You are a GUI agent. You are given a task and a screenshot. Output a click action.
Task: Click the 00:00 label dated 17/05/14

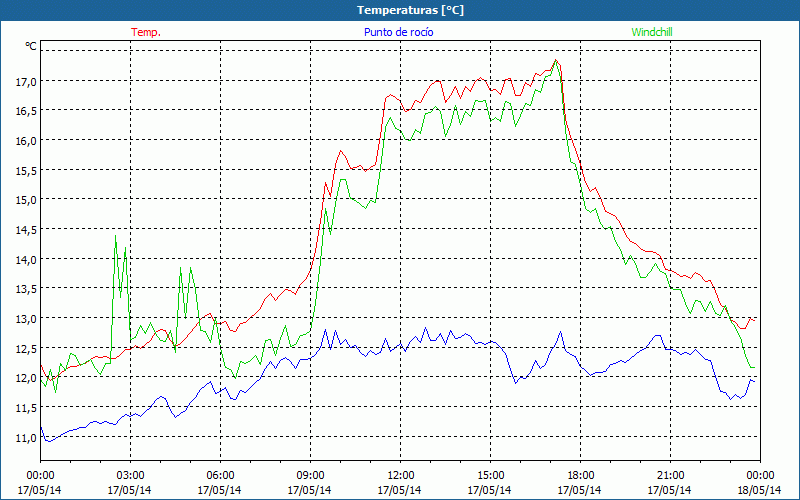coord(40,476)
